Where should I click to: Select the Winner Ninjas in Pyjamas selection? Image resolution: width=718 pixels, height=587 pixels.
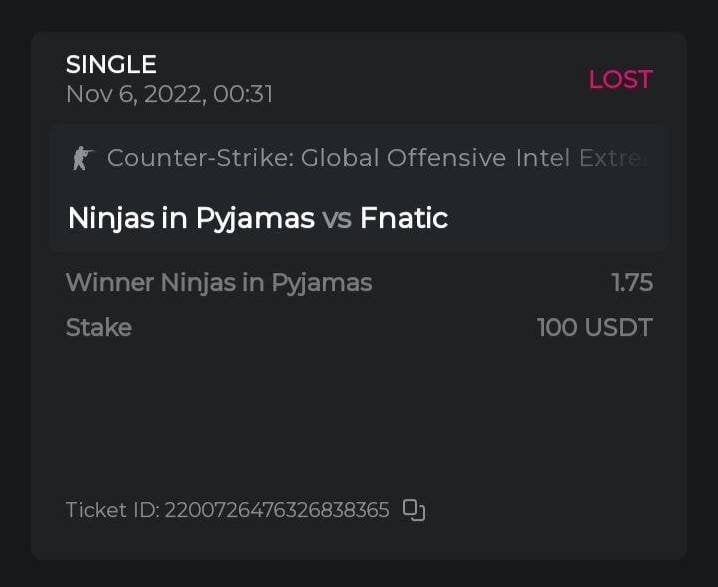(x=219, y=283)
